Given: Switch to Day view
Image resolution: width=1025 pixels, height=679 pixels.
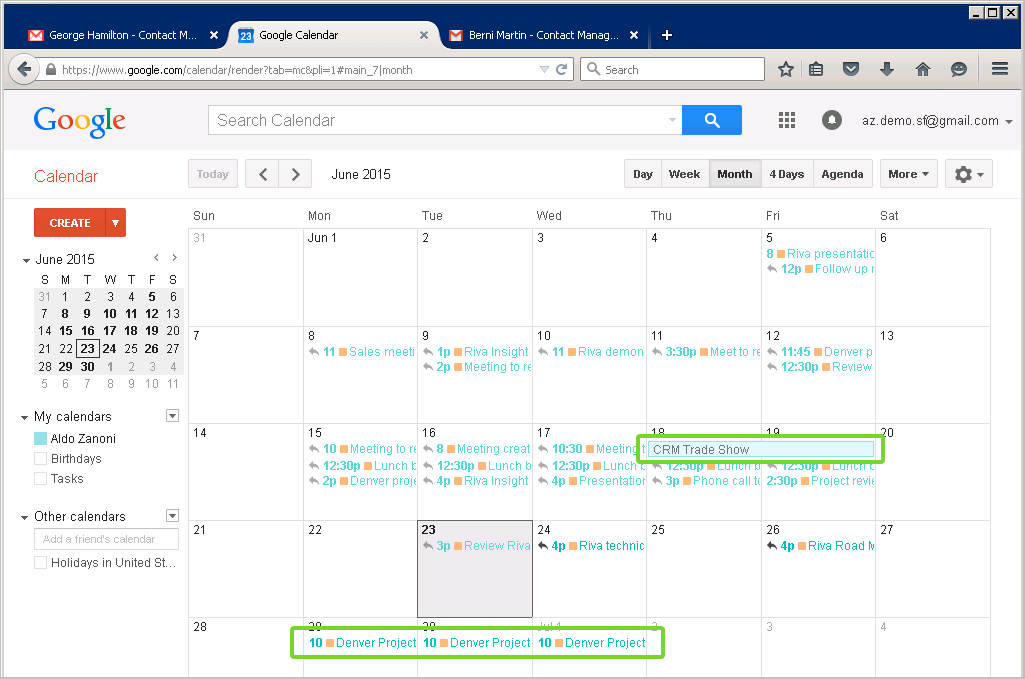Looking at the screenshot, I should pyautogui.click(x=643, y=174).
